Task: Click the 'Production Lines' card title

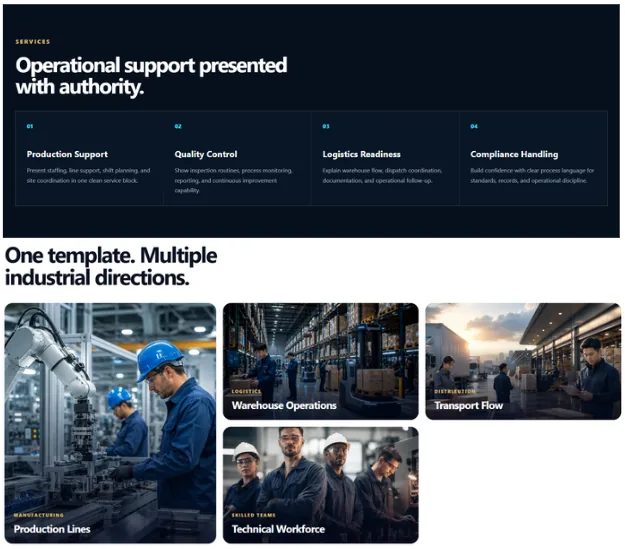Action: click(52, 529)
